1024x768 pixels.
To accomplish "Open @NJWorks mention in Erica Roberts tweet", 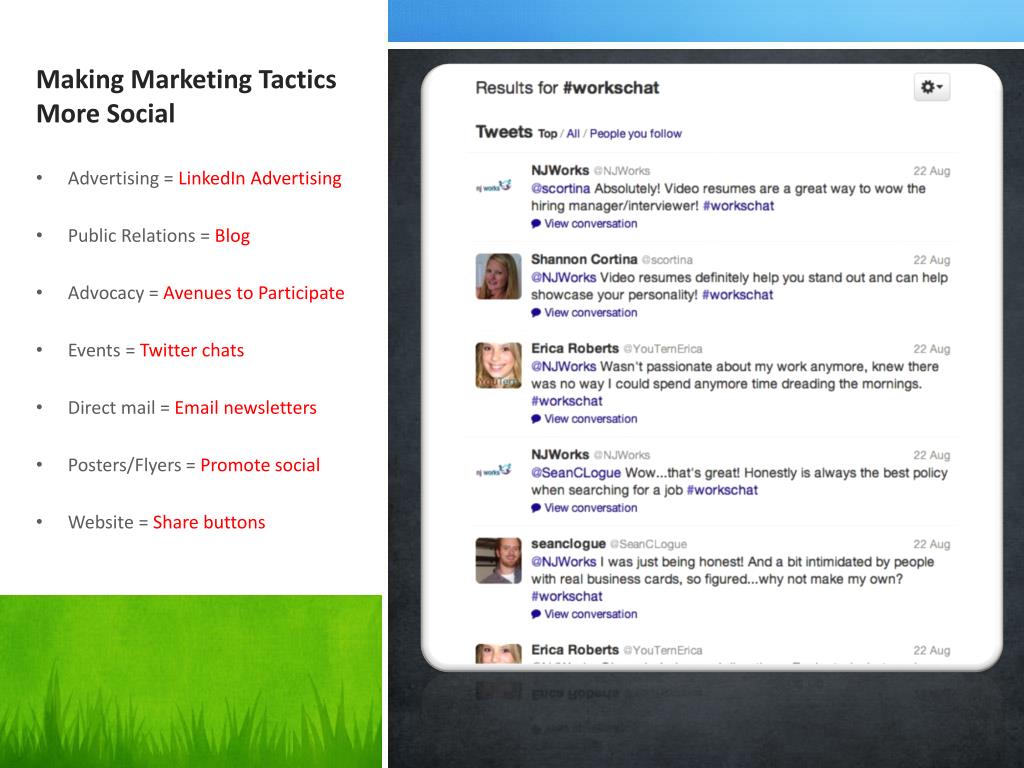I will (564, 366).
